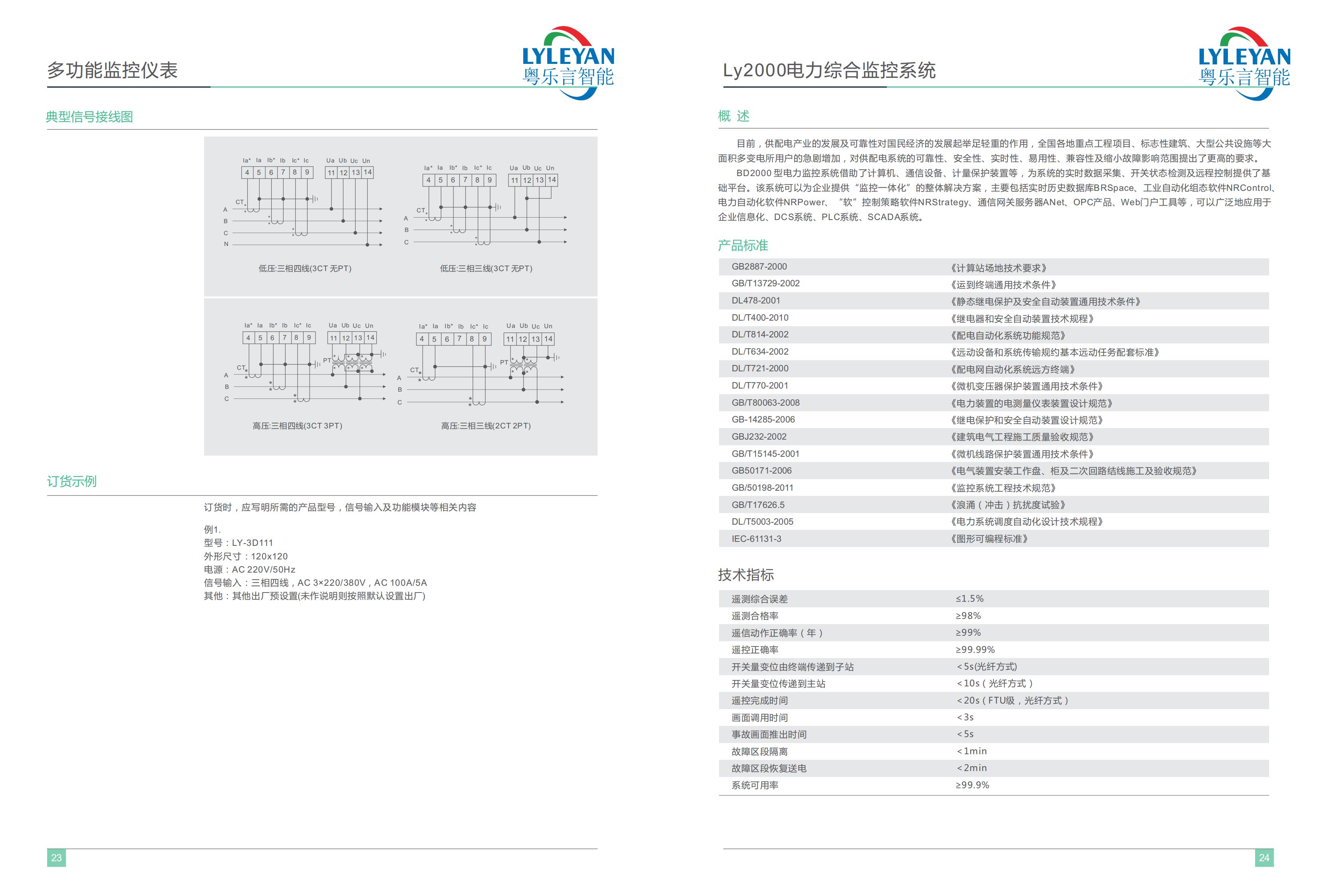Select the 订货示例 section heading
The image size is (1321, 896).
[x=72, y=481]
